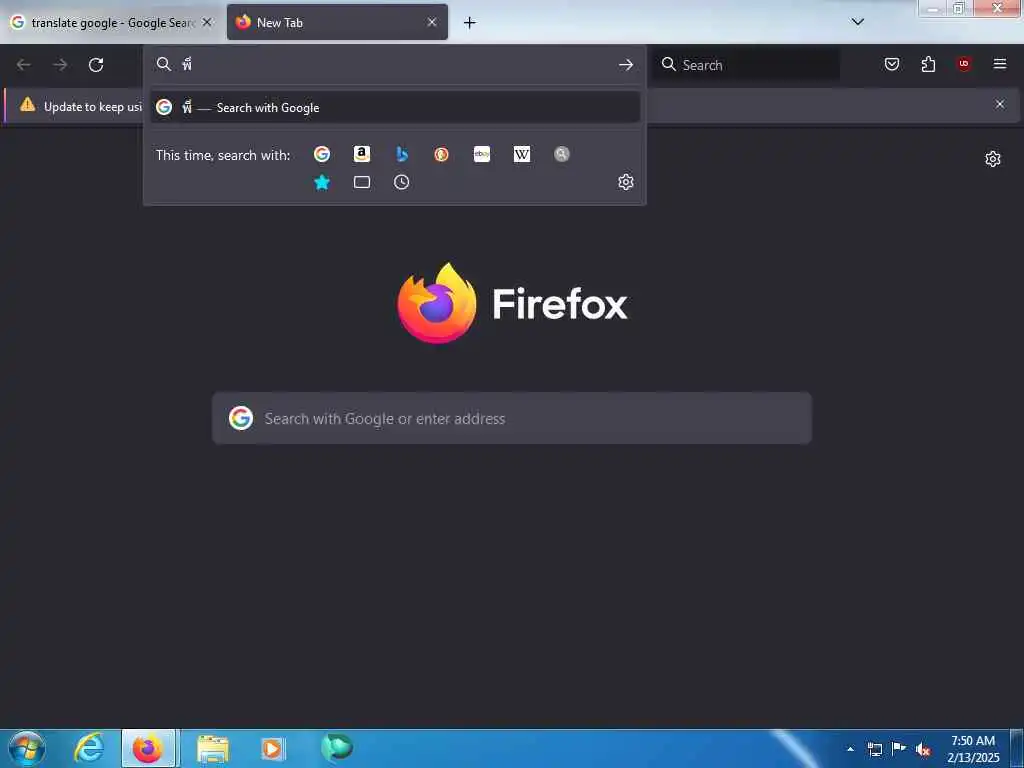Search open tabs with the tab icon
1024x768 pixels.
[362, 182]
